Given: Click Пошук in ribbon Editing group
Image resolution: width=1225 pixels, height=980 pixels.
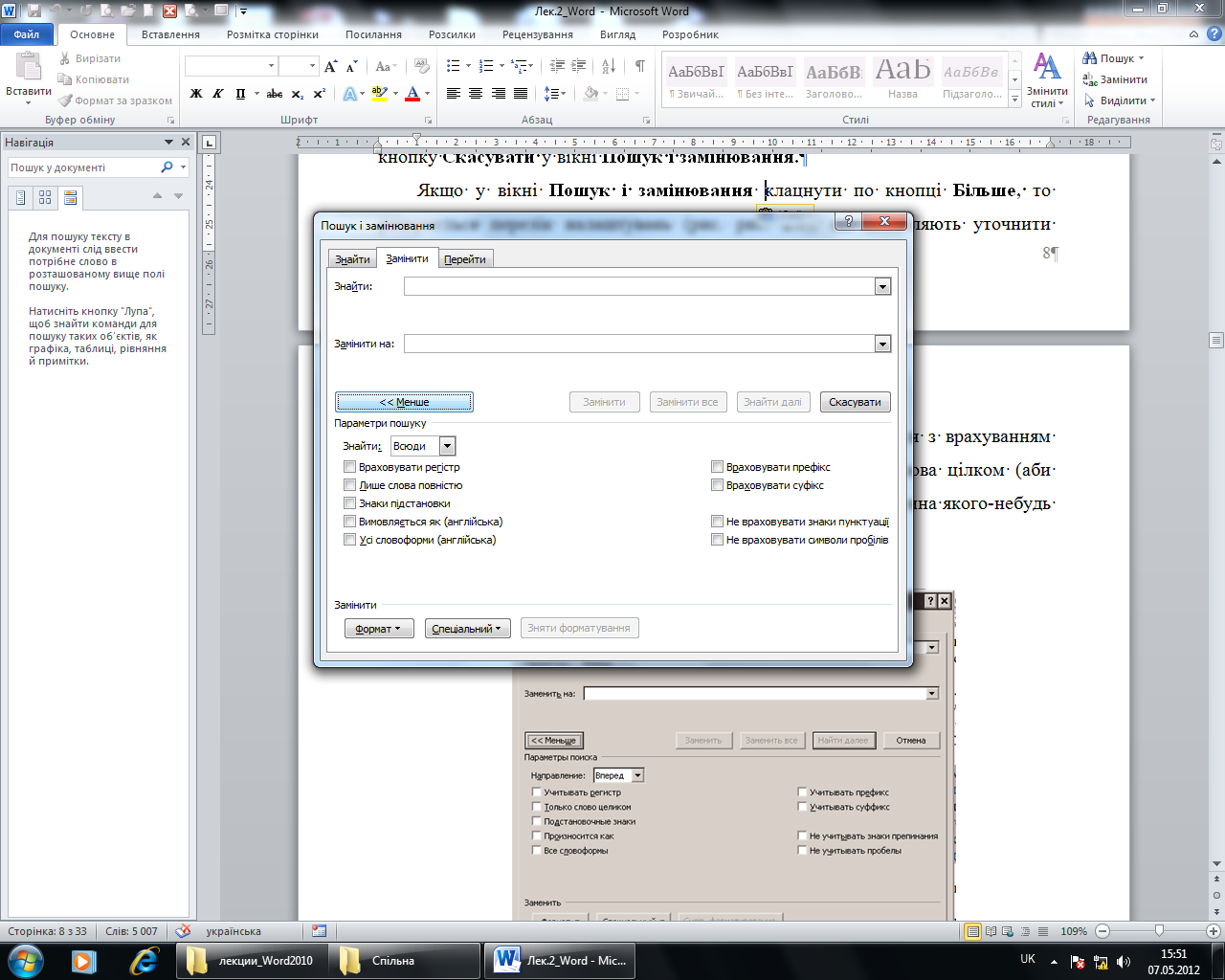Looking at the screenshot, I should 1113,58.
